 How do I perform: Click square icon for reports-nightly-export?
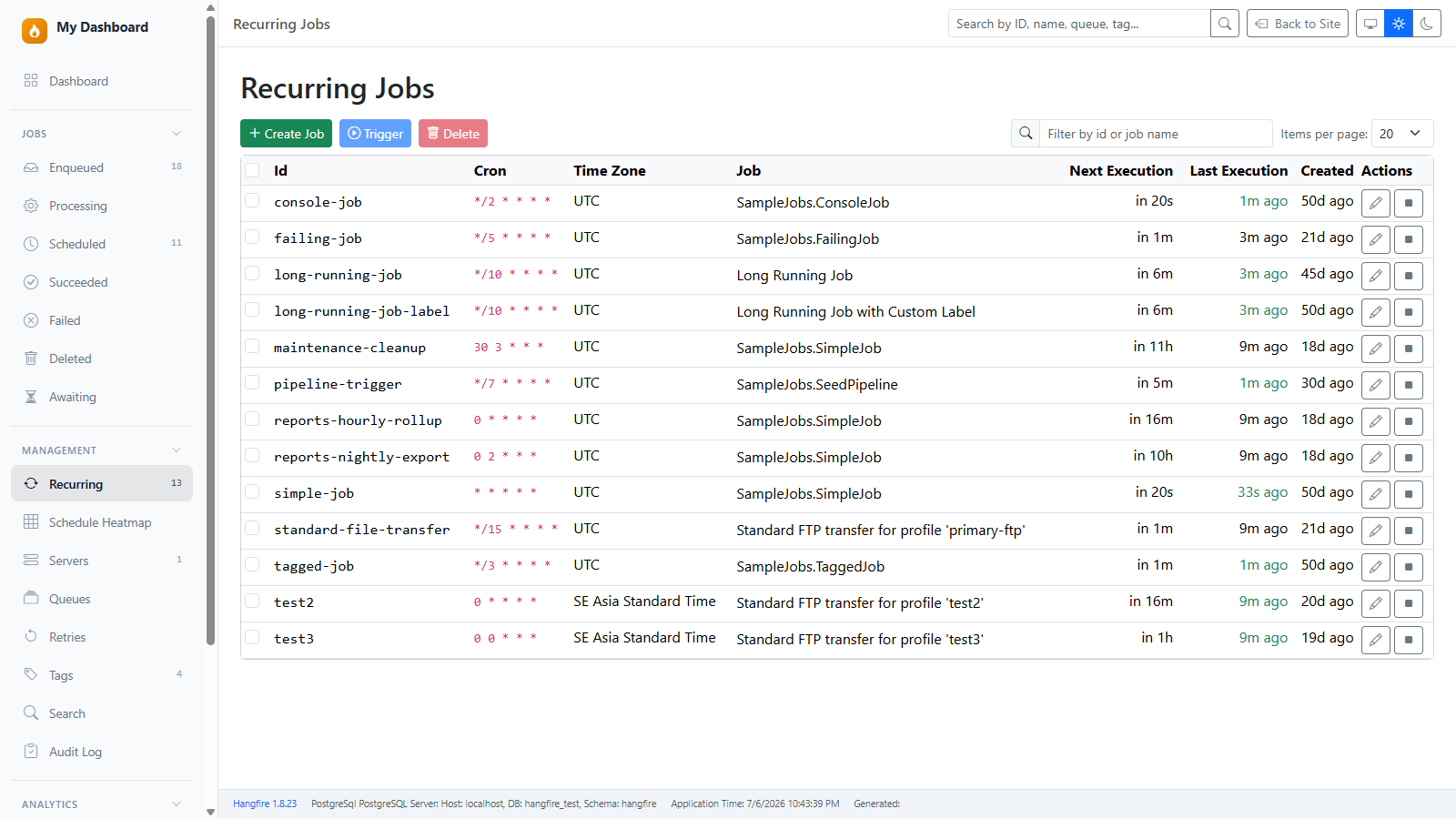point(1409,458)
